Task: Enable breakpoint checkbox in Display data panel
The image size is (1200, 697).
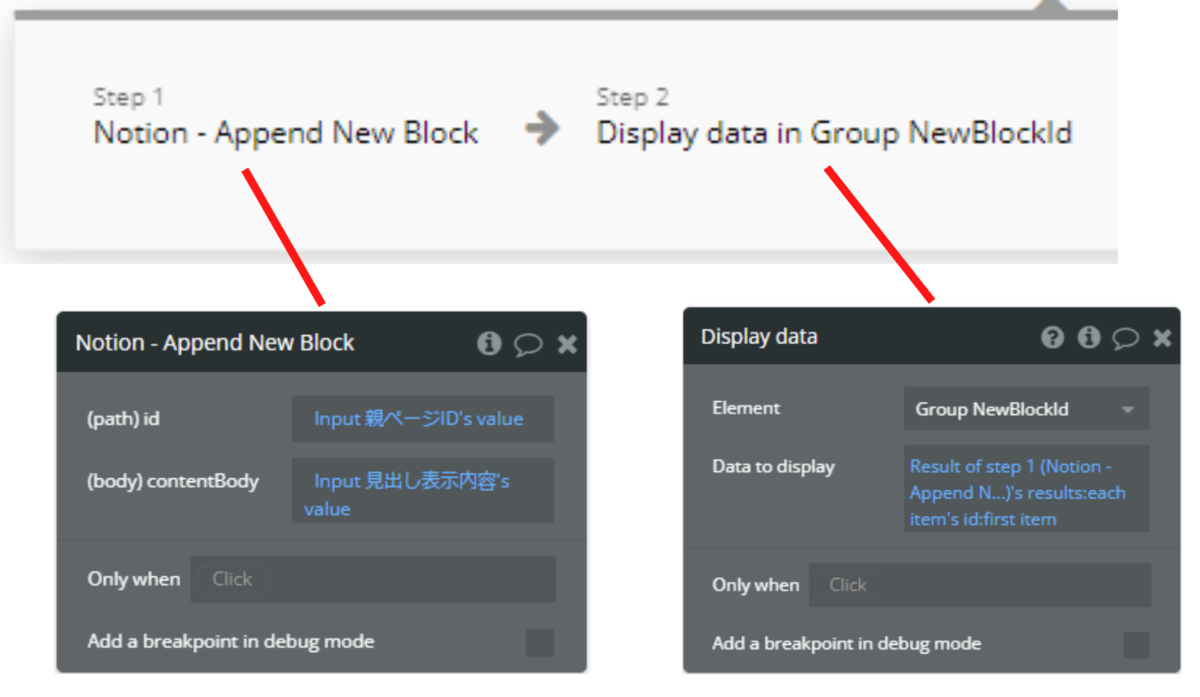Action: [x=1136, y=644]
